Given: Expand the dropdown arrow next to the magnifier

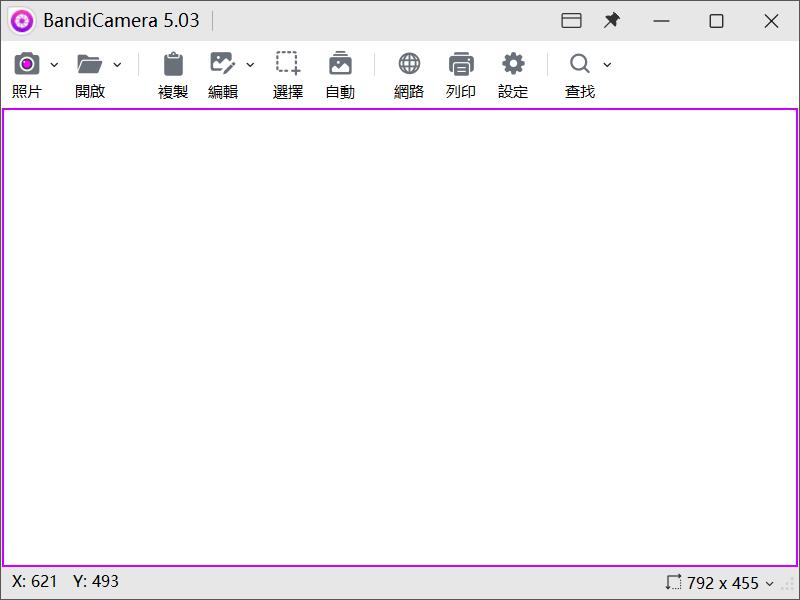Looking at the screenshot, I should click(607, 65).
